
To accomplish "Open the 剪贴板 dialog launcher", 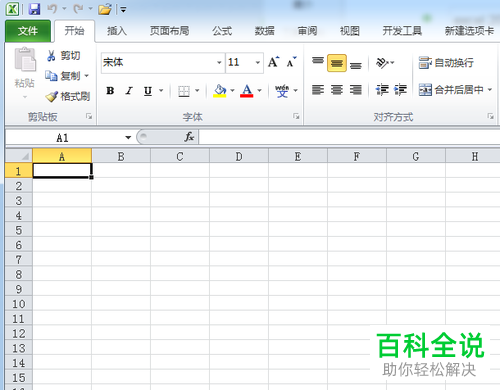I will (89, 116).
